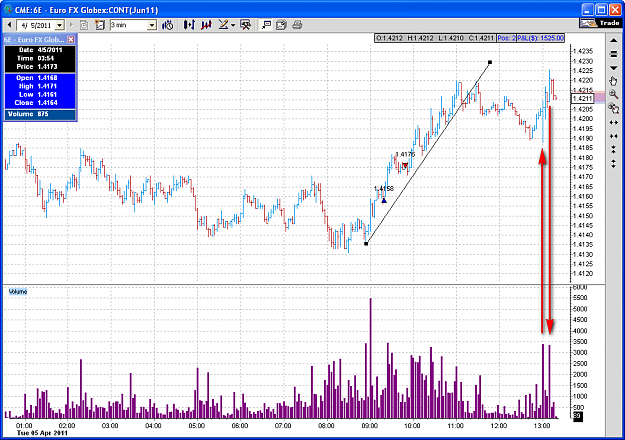Compress chart horizontally with inward arrows
Screen dimensions: 625x440
tap(614, 136)
